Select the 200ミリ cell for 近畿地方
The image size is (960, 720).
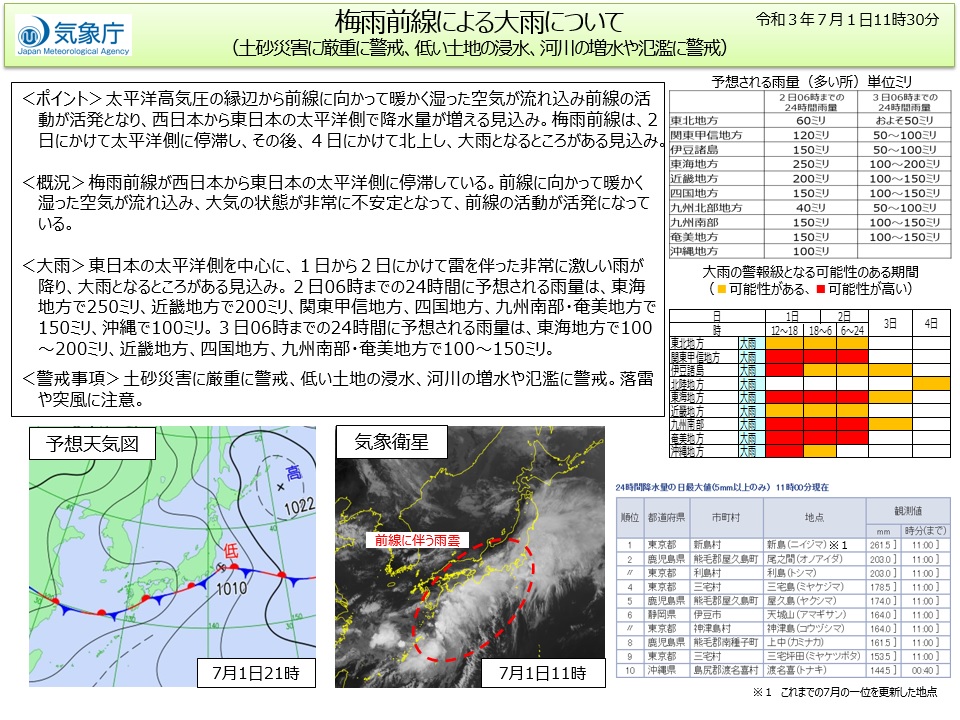811,179
